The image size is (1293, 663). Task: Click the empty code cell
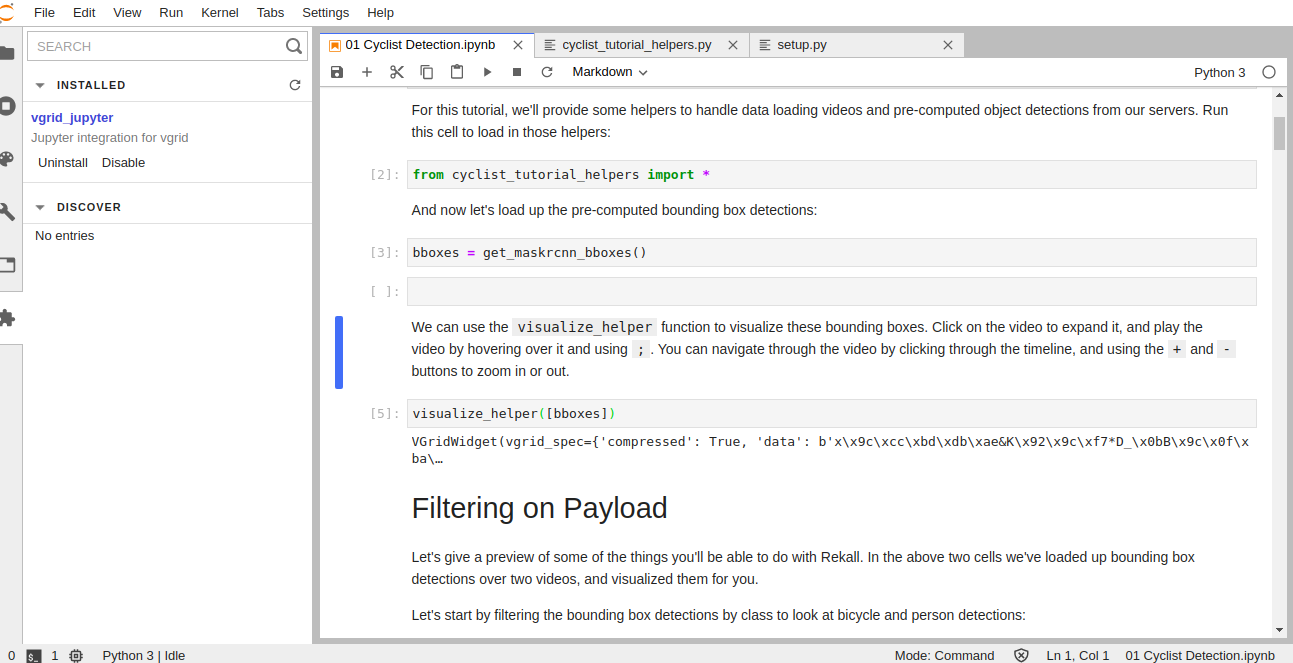click(831, 292)
